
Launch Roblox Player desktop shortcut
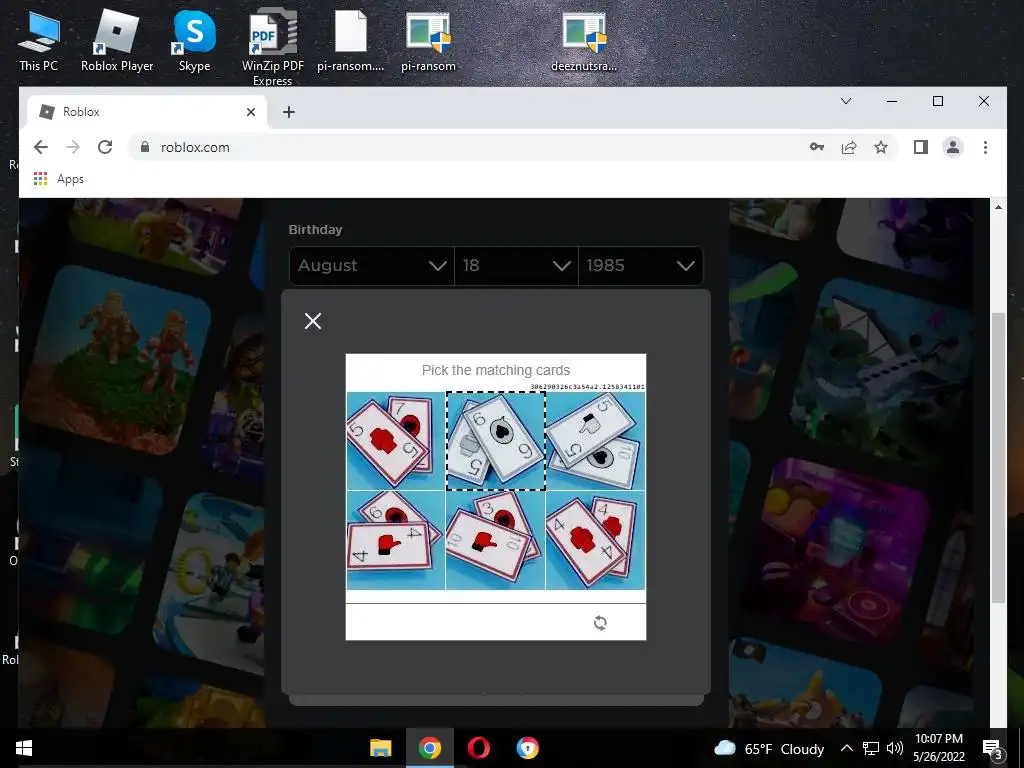(x=117, y=40)
